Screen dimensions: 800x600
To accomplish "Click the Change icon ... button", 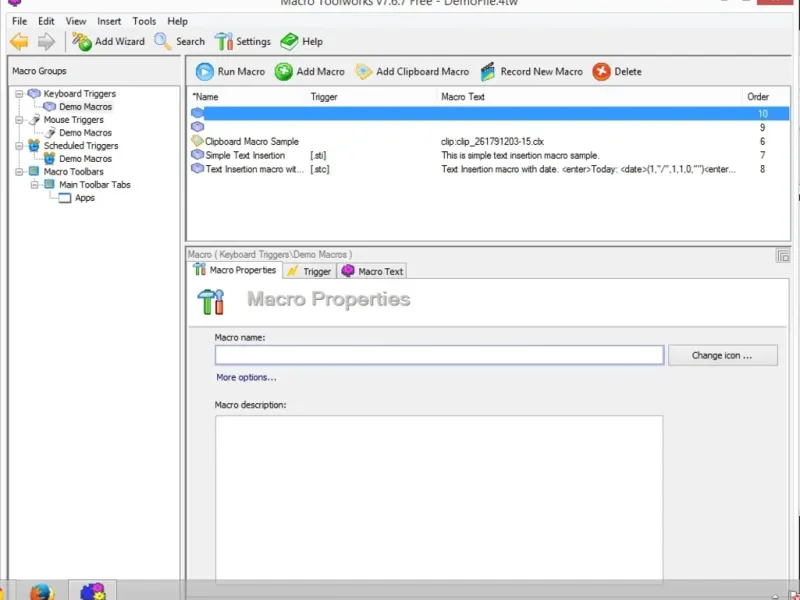I will coord(722,355).
